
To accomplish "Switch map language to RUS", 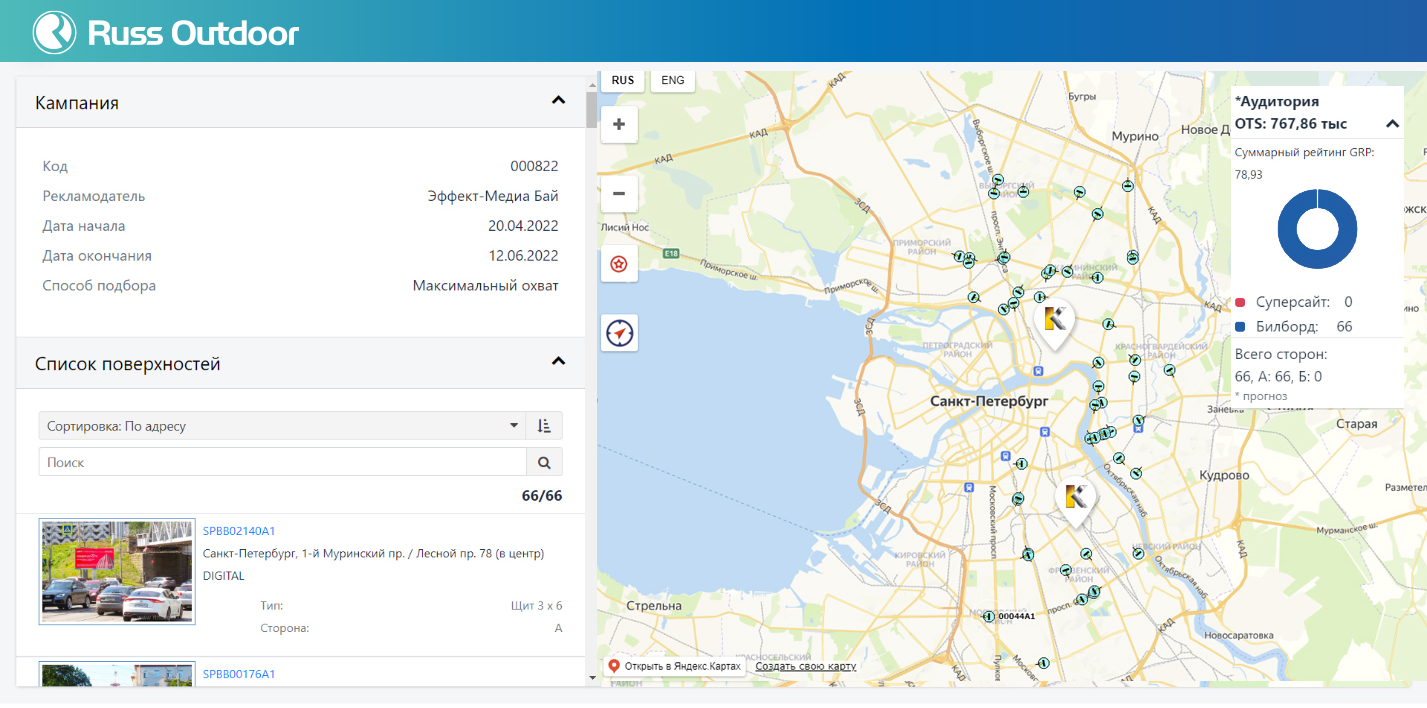I will 623,80.
